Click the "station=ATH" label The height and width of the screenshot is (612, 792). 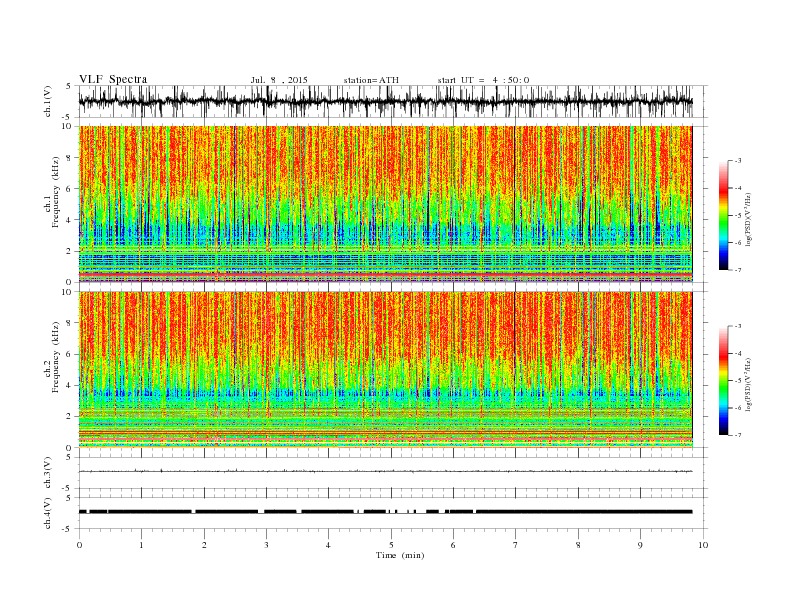pyautogui.click(x=371, y=80)
